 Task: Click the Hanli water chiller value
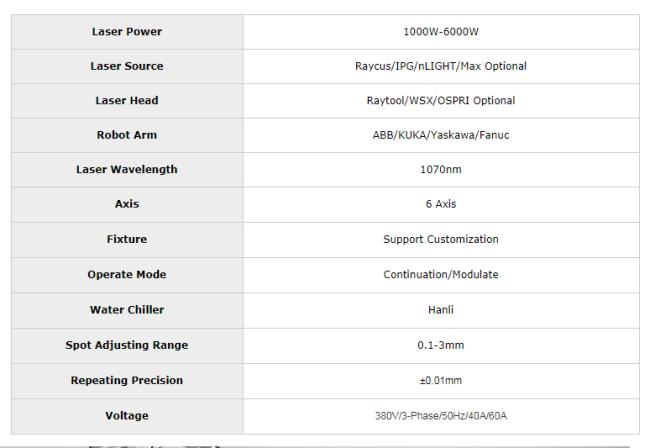tap(441, 310)
